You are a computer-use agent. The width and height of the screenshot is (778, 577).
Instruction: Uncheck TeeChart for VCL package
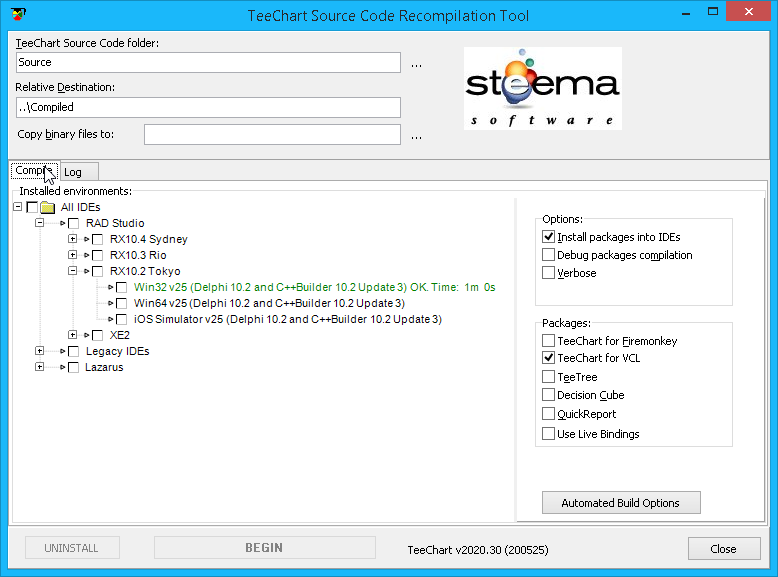(548, 357)
